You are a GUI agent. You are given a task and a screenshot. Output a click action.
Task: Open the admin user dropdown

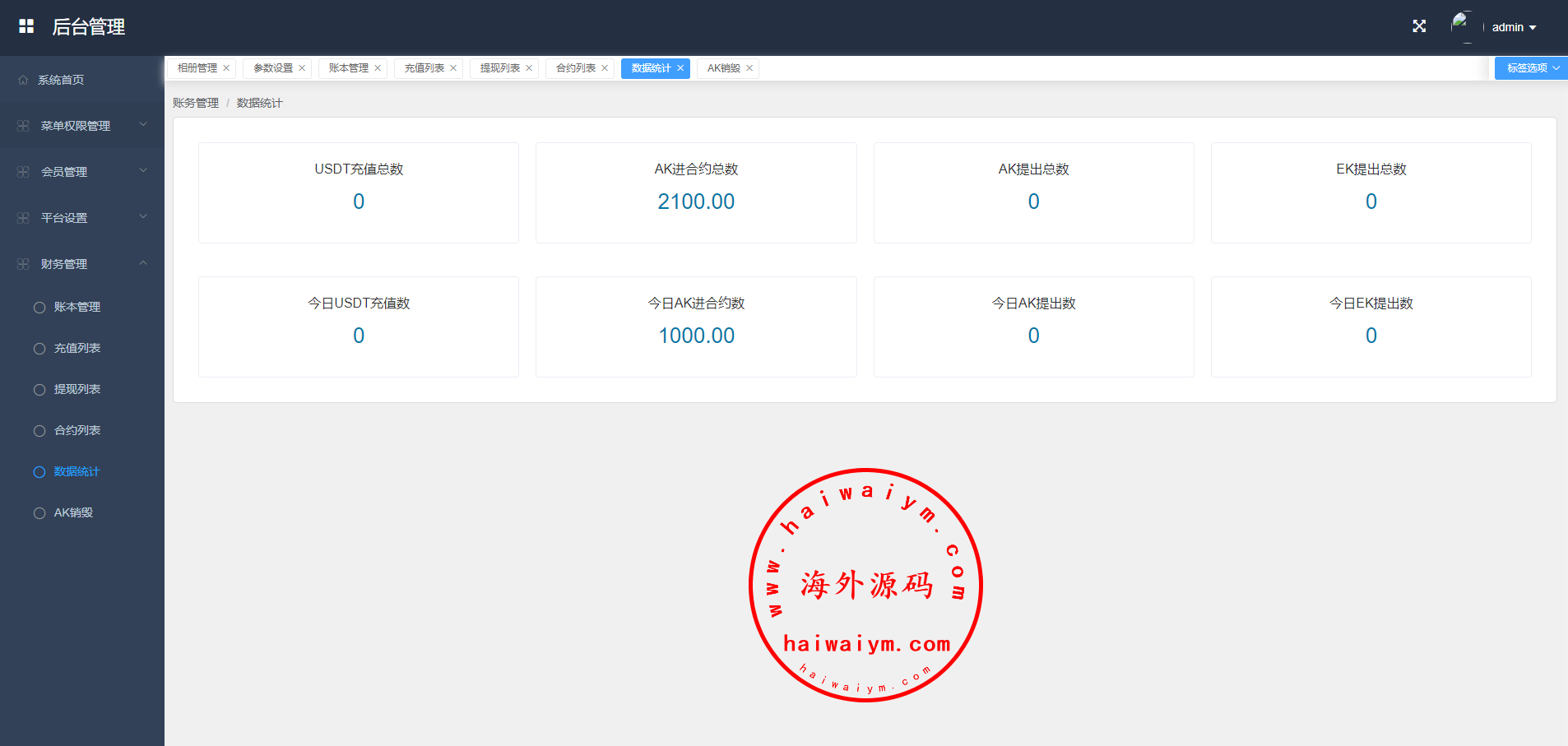(x=1514, y=27)
